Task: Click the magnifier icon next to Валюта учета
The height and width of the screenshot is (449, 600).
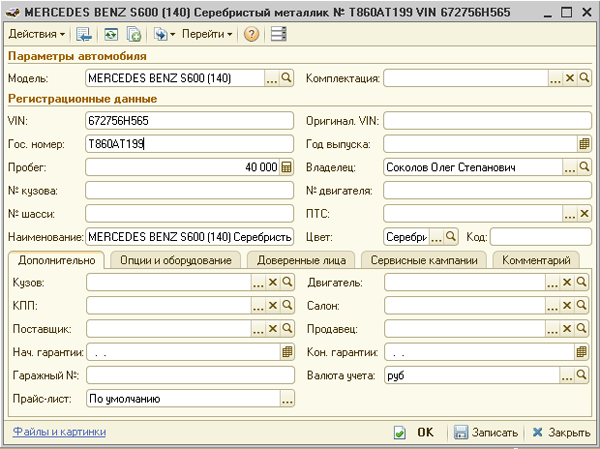Action: coord(582,375)
